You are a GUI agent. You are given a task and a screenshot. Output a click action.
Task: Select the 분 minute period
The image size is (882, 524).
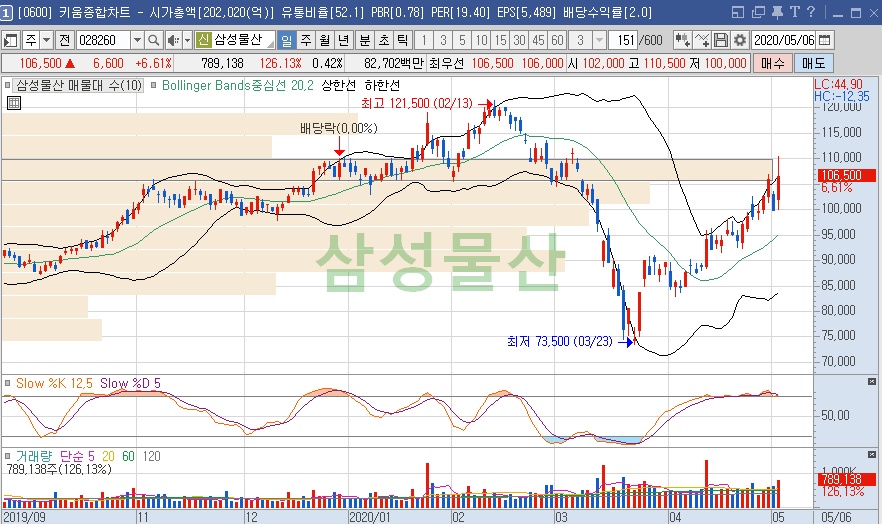(365, 40)
